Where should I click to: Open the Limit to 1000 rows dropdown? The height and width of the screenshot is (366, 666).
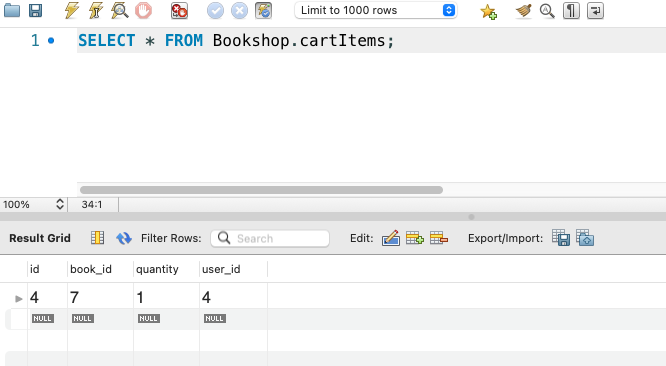pos(375,10)
